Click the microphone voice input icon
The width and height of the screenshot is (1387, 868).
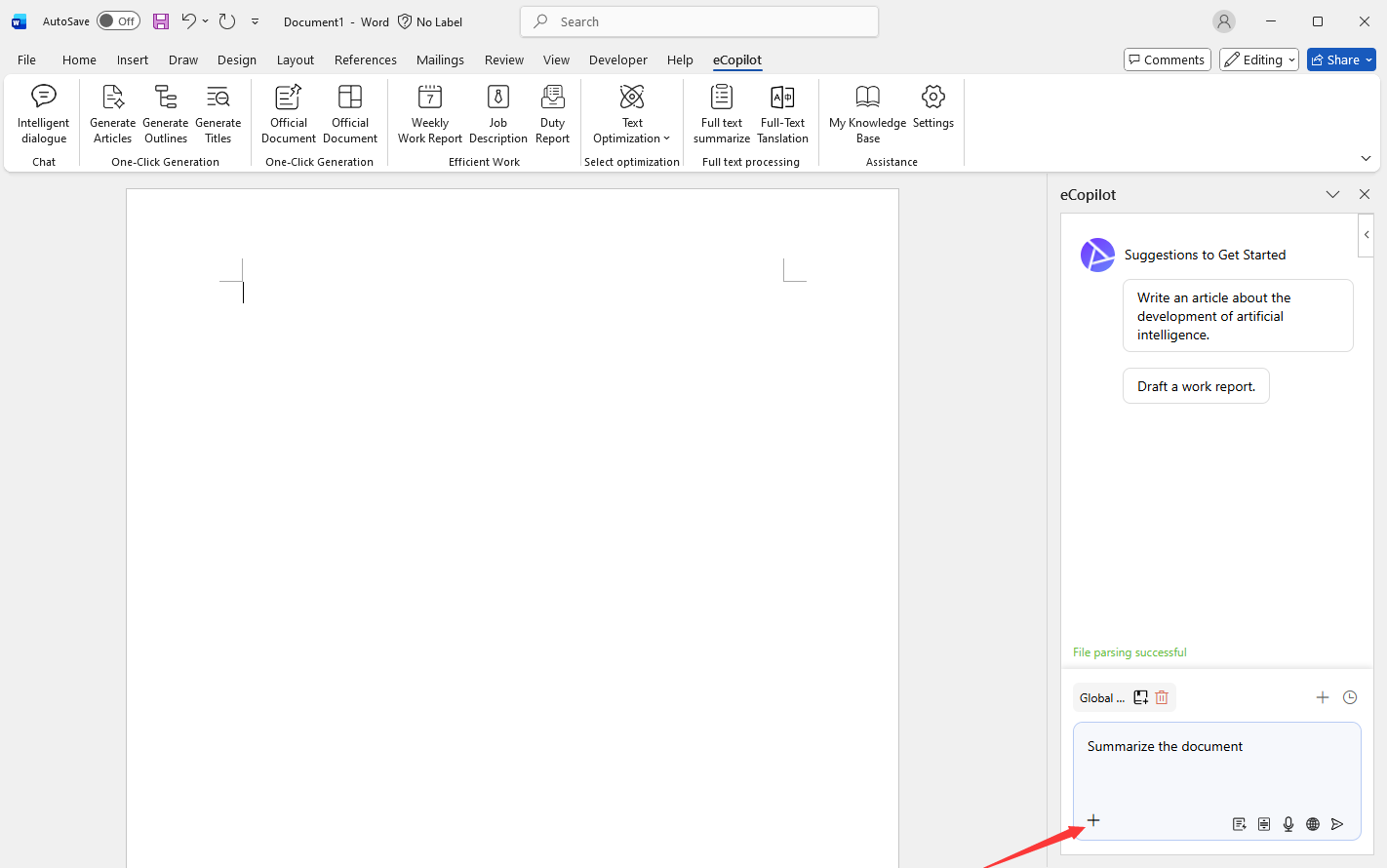point(1288,824)
